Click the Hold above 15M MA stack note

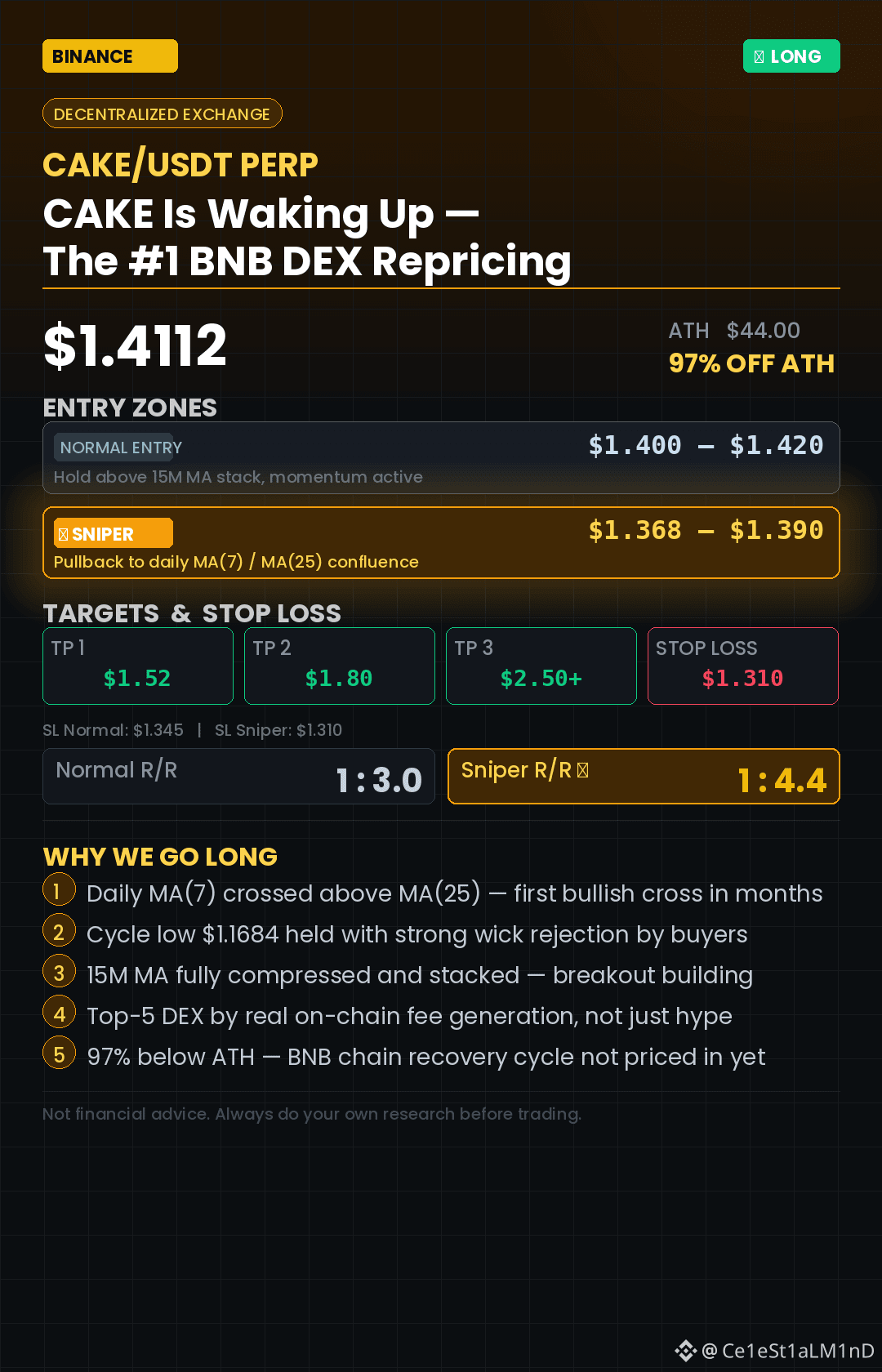pyautogui.click(x=238, y=477)
